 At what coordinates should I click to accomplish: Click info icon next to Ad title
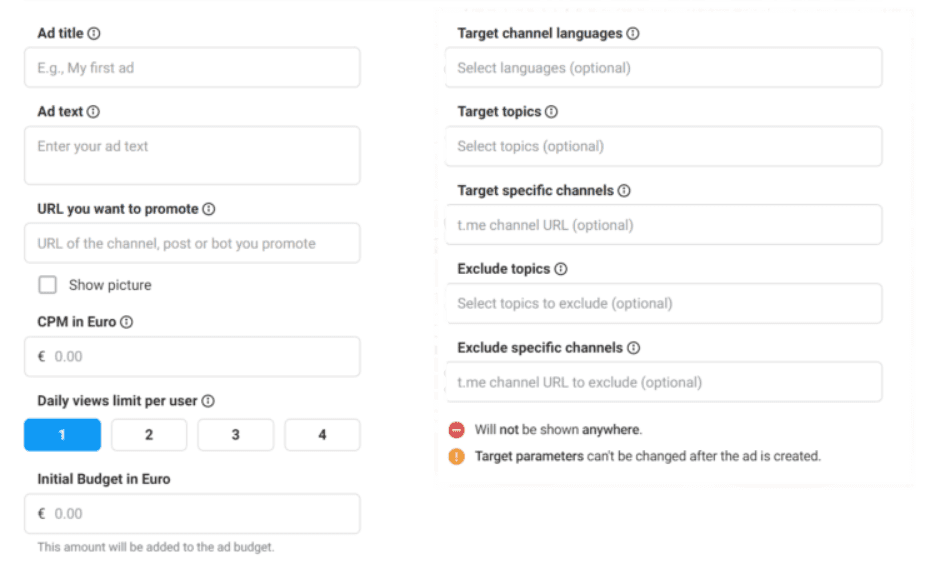(x=94, y=33)
